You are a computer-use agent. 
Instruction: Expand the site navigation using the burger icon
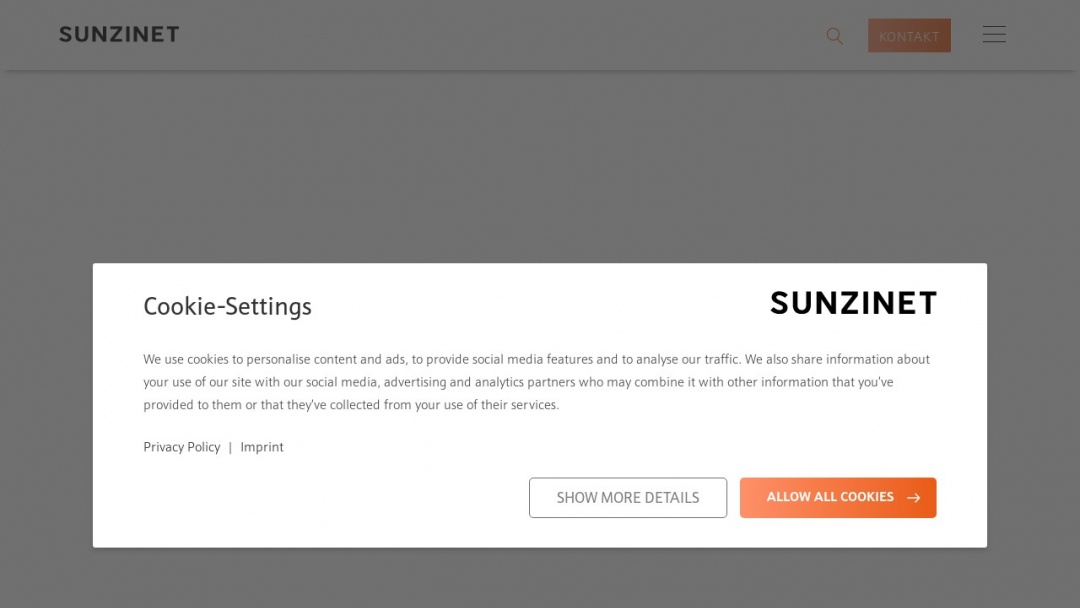pos(994,34)
